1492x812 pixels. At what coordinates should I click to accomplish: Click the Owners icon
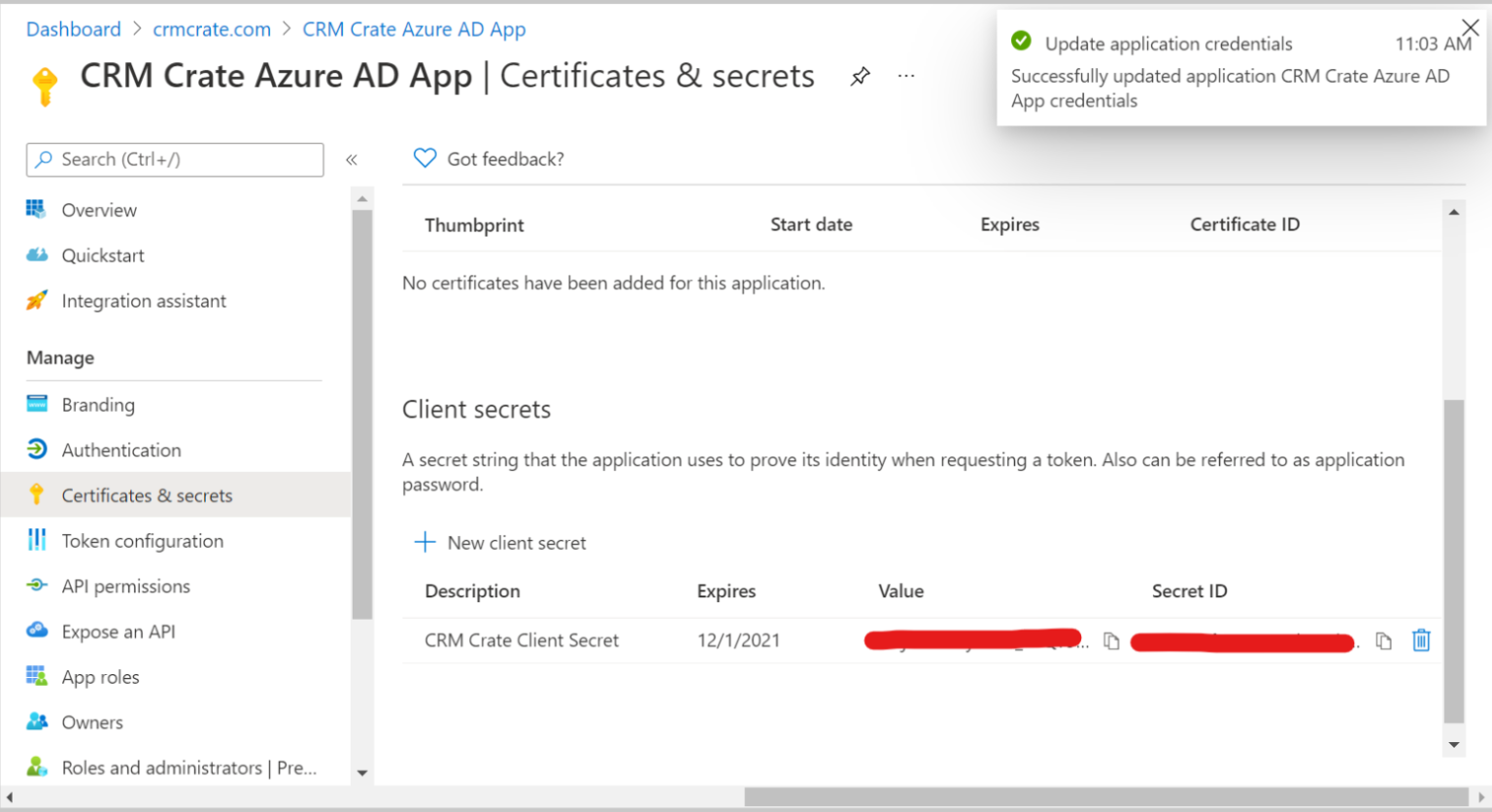click(x=37, y=722)
